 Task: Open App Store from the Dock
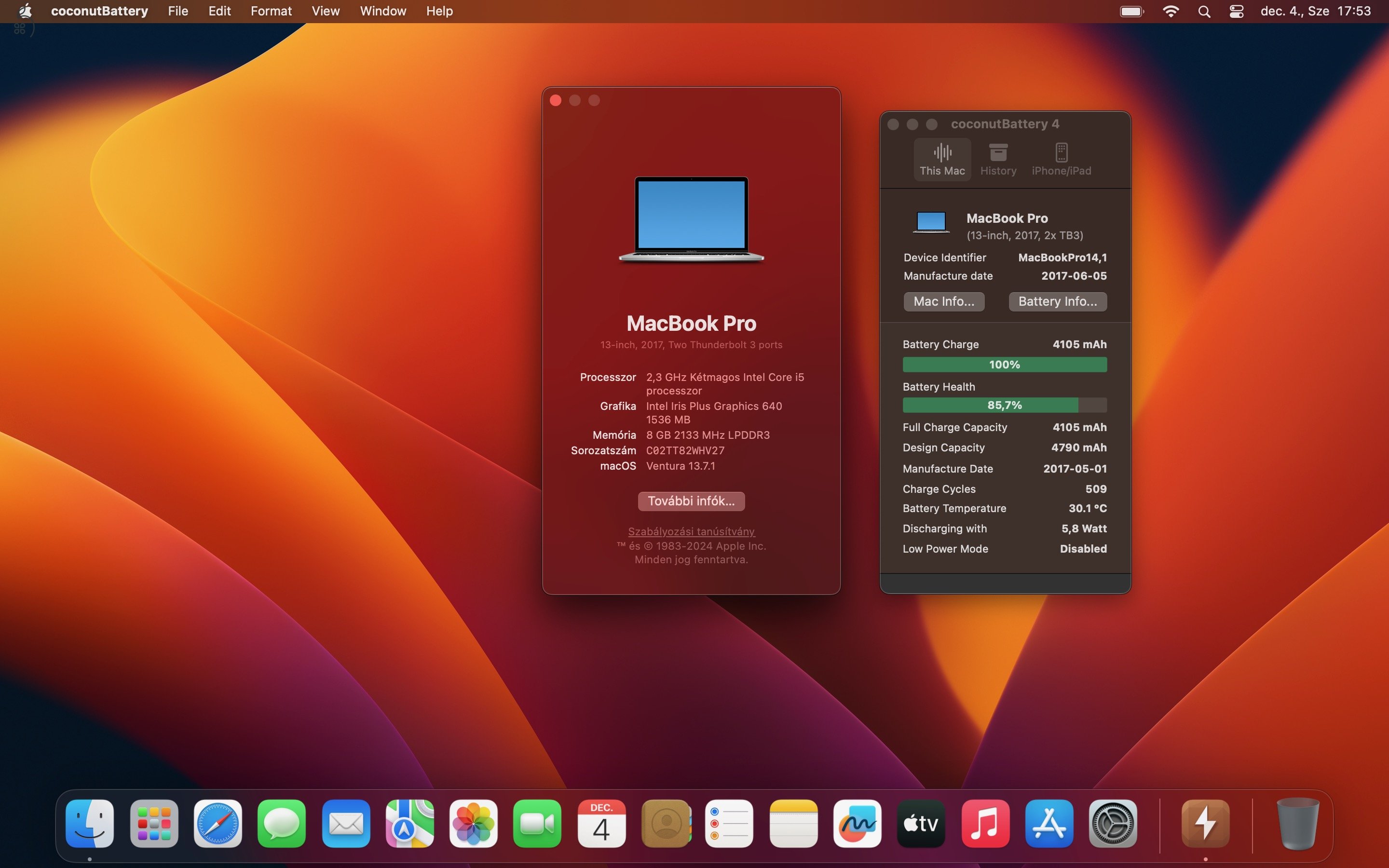(1049, 823)
